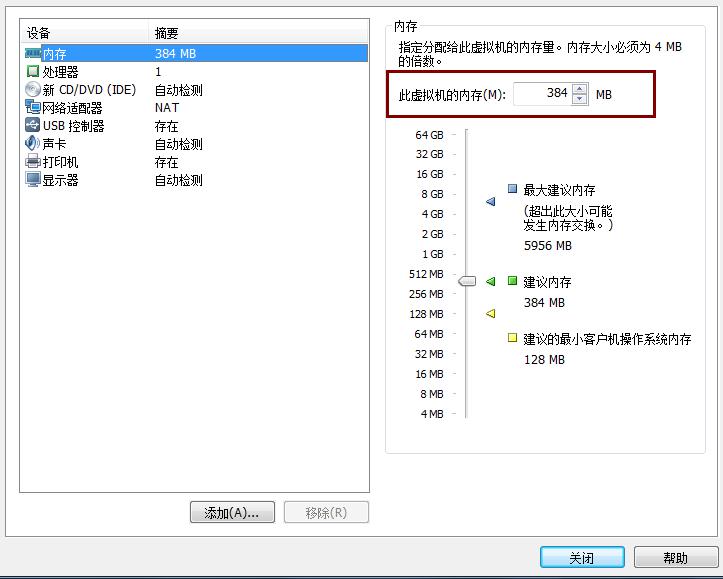Click the green recommended memory arrow marker

click(x=491, y=281)
